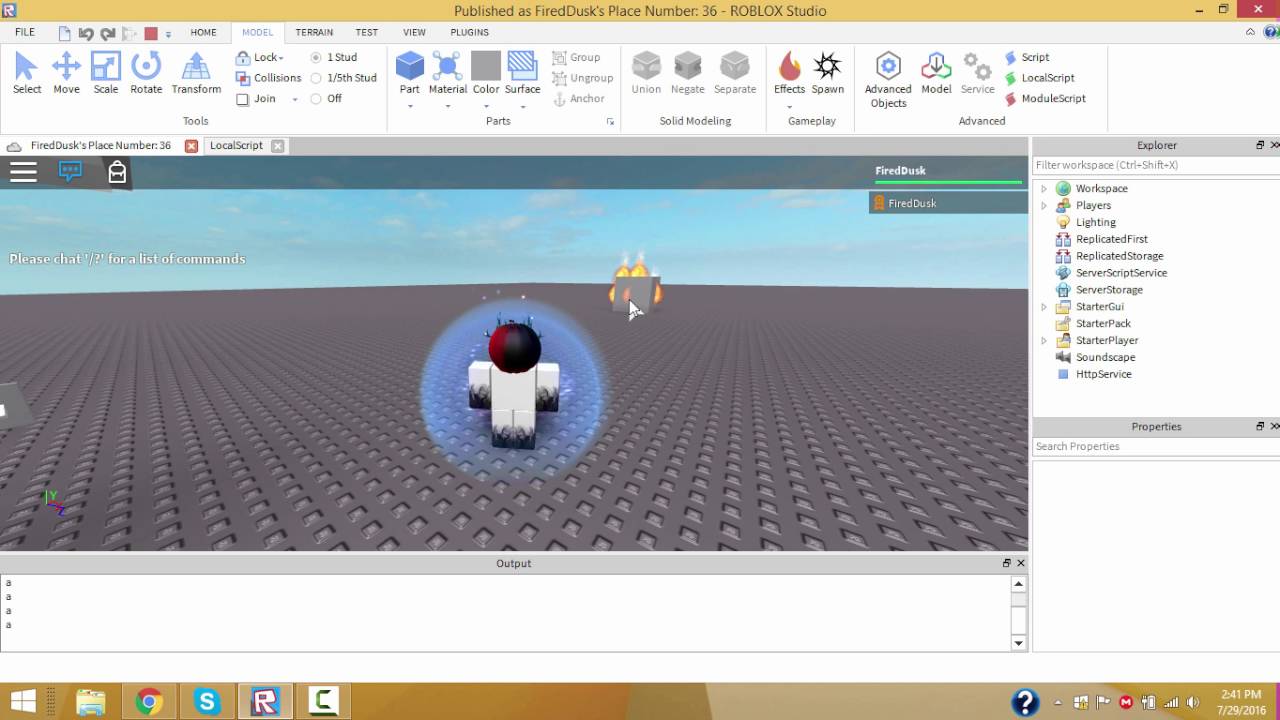
Task: Click the Undo arrow in quick access
Action: 86,33
